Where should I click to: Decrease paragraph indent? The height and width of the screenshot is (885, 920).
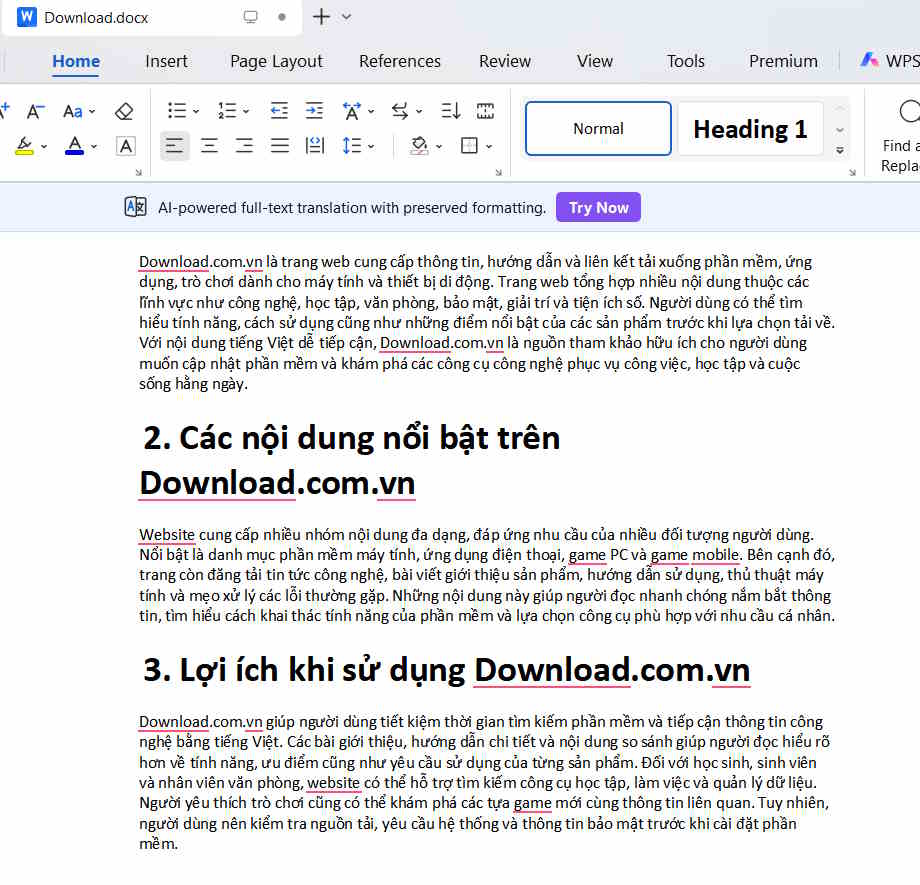coord(279,111)
